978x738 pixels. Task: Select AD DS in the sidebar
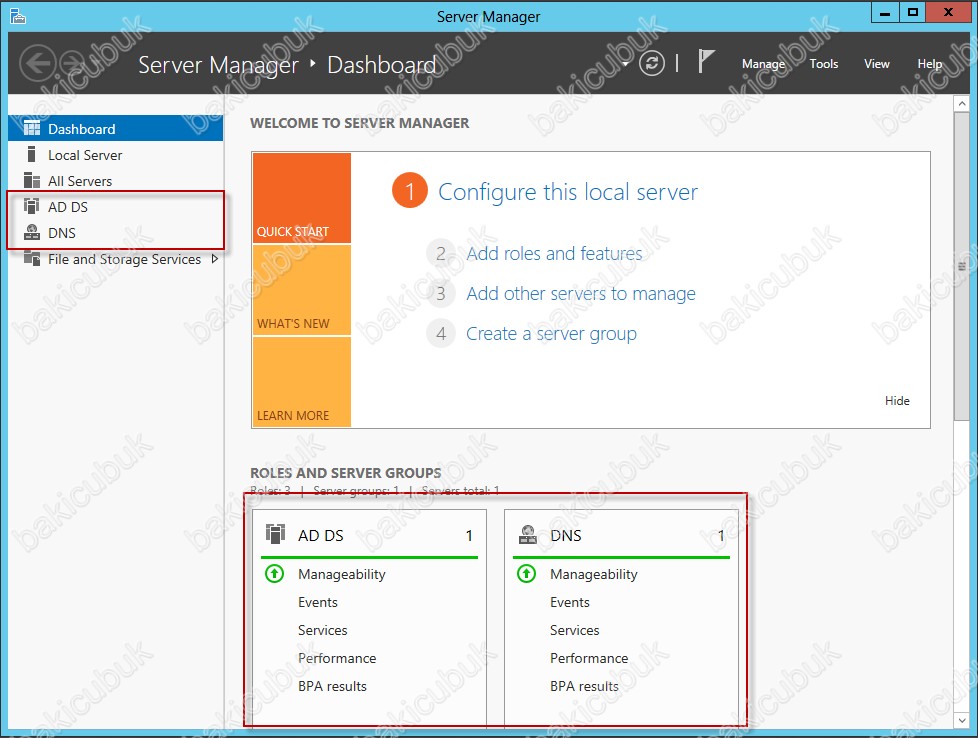coord(115,206)
